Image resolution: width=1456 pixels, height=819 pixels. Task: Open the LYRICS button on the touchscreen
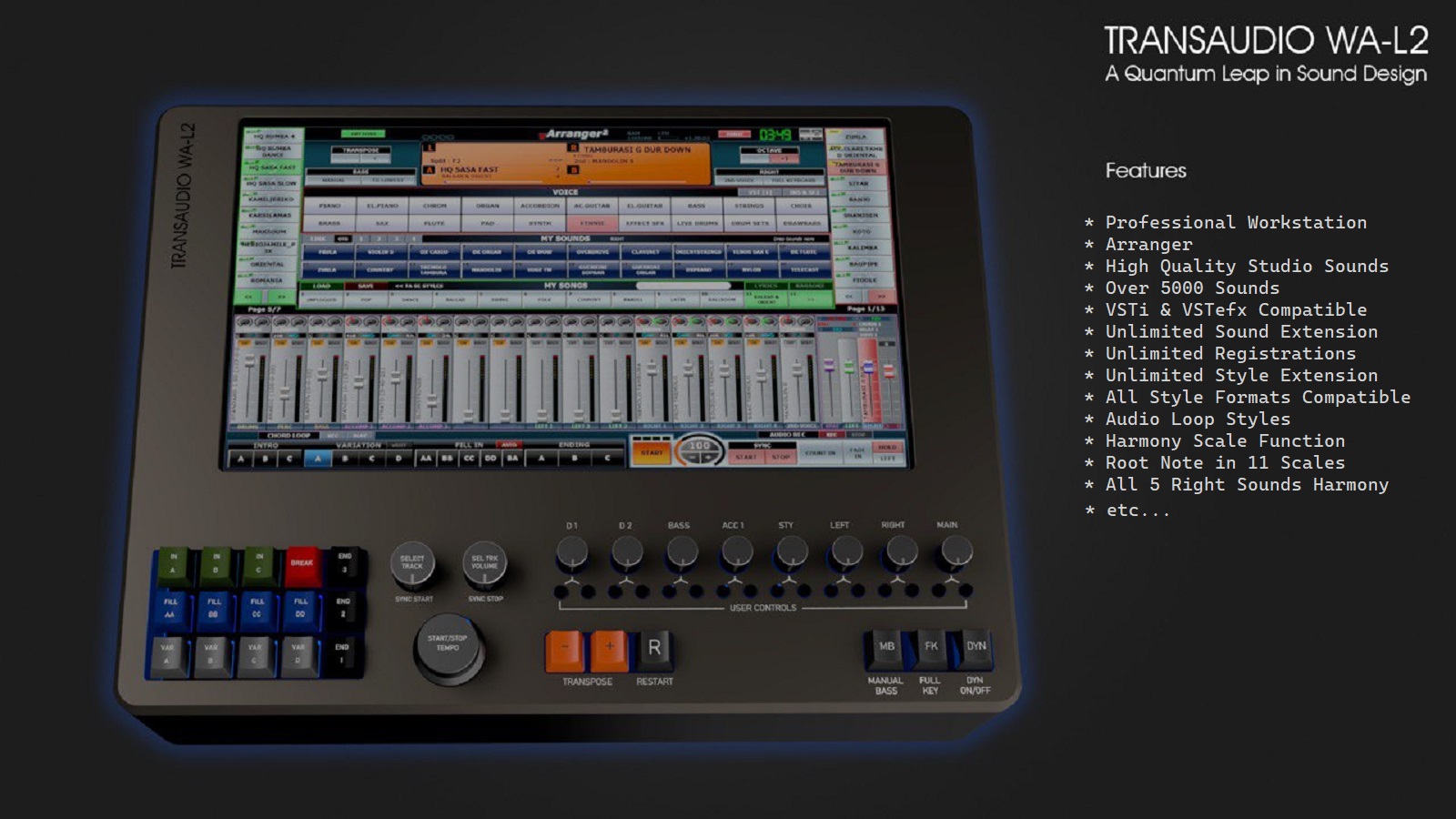pyautogui.click(x=765, y=285)
